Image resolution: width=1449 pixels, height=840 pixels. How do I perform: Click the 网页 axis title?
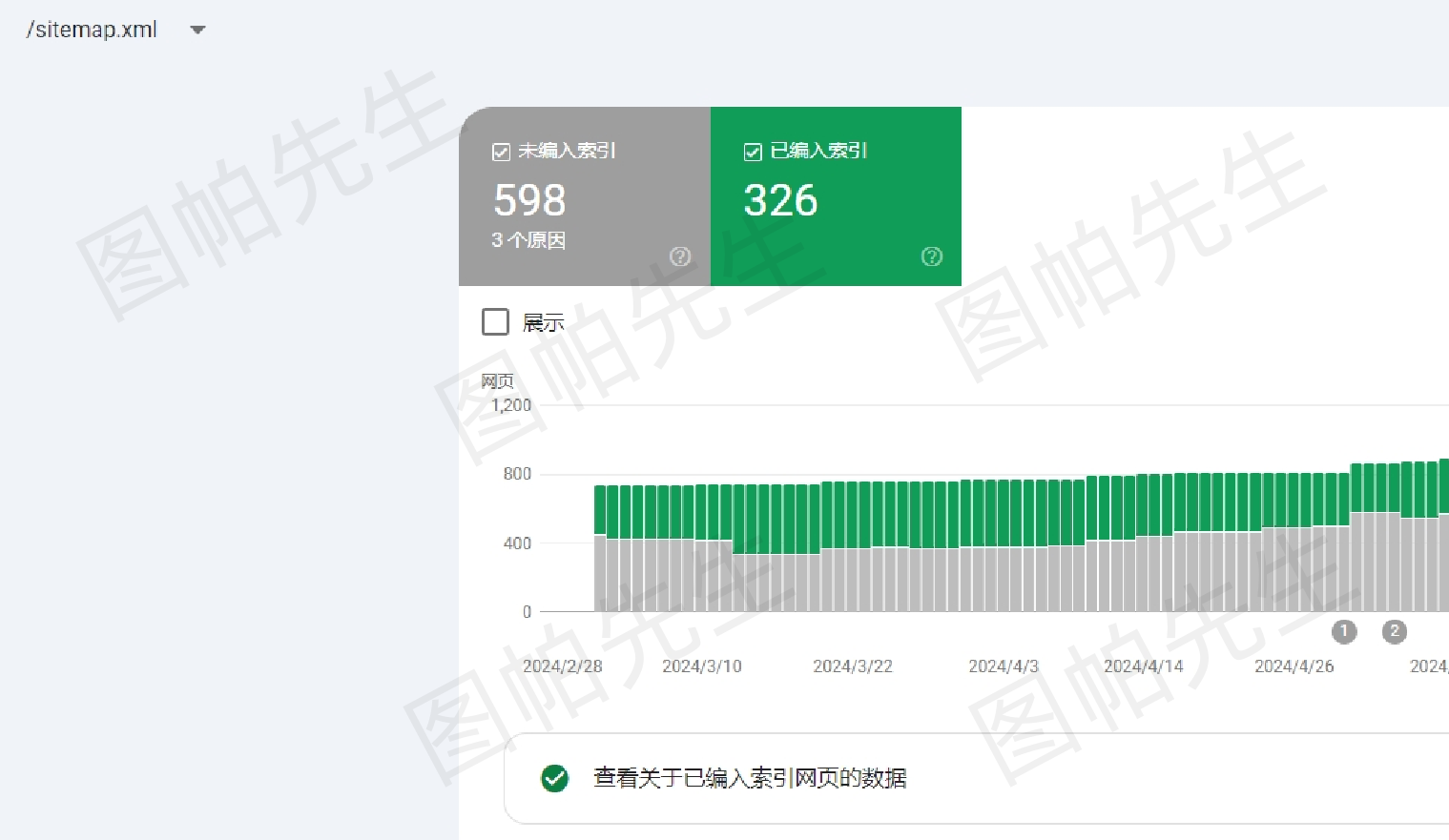point(497,381)
